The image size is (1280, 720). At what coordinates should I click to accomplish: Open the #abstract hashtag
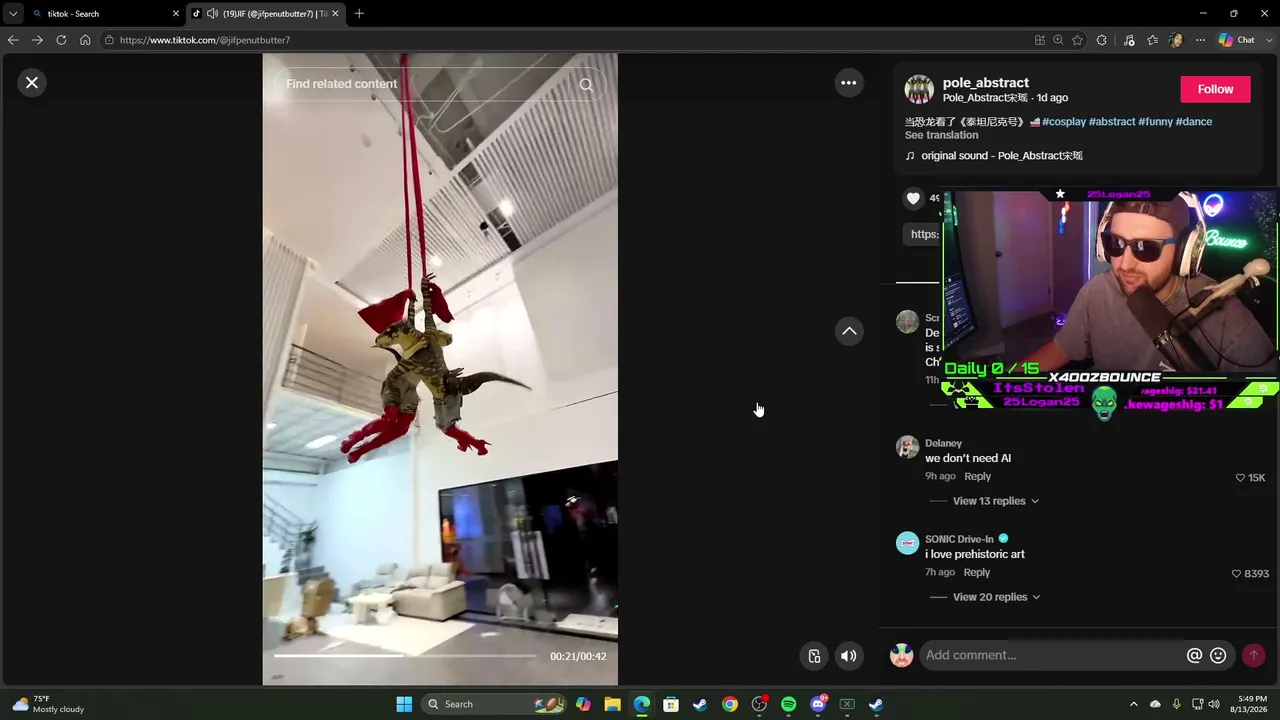pos(1112,122)
